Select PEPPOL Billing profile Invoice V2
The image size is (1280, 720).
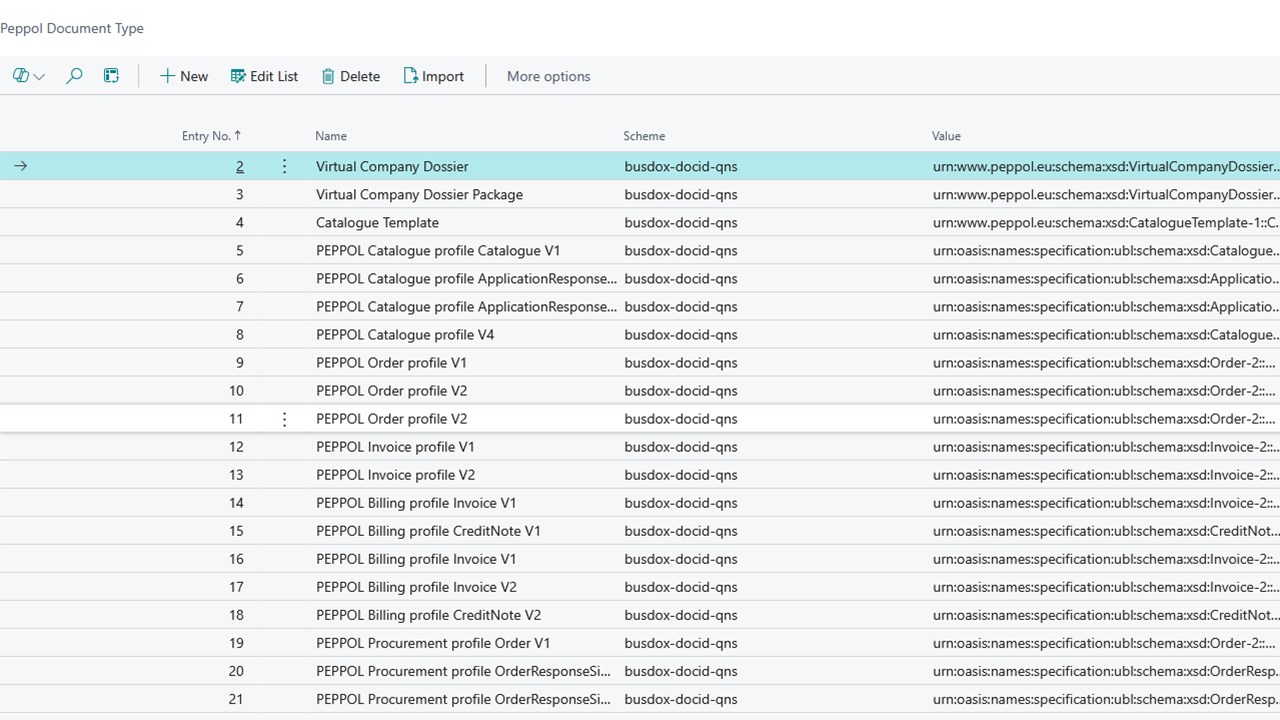[416, 587]
